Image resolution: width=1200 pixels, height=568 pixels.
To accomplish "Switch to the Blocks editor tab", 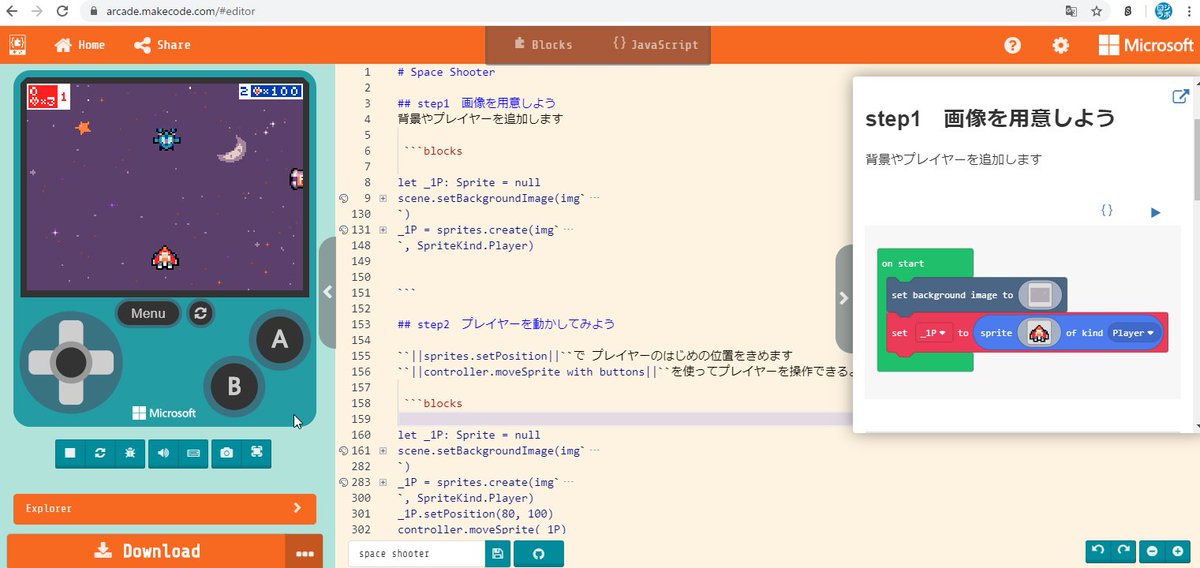I will coord(542,45).
